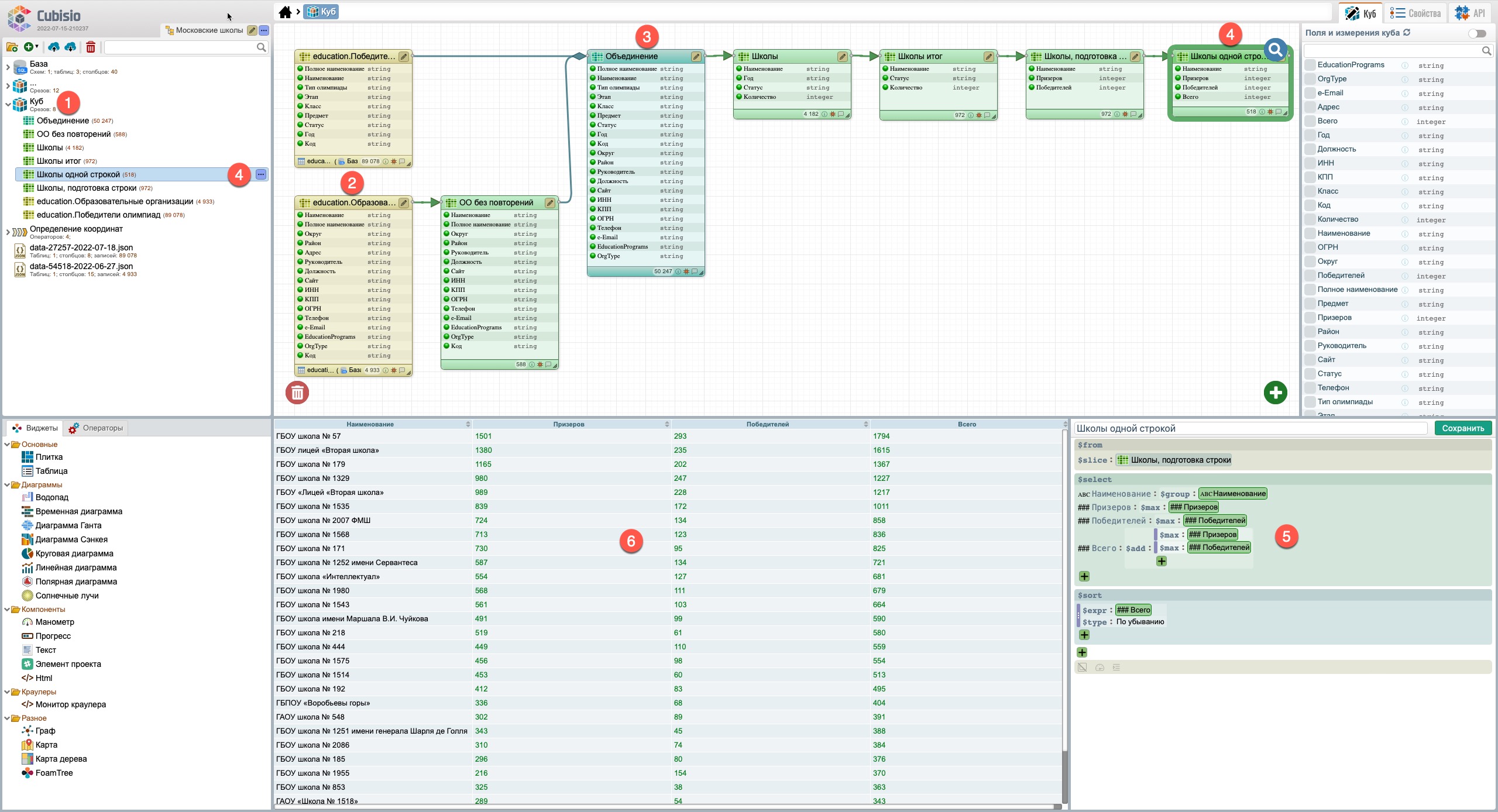1498x812 pixels.
Task: Expand the База tree node
Action: (x=8, y=67)
